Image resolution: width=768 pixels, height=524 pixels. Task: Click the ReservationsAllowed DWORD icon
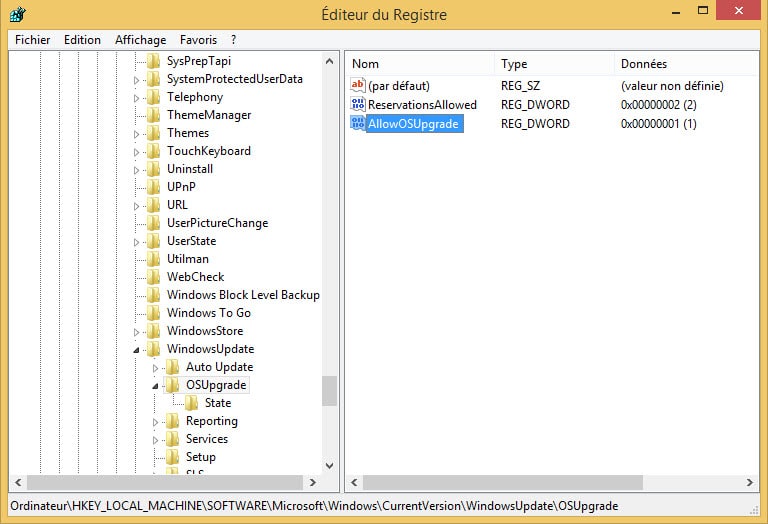point(358,104)
